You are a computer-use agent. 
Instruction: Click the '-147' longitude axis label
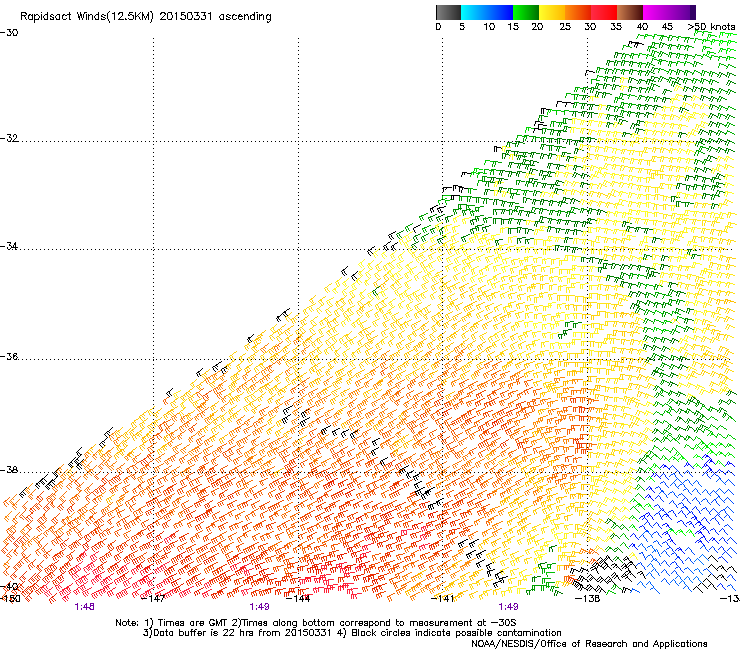[153, 599]
